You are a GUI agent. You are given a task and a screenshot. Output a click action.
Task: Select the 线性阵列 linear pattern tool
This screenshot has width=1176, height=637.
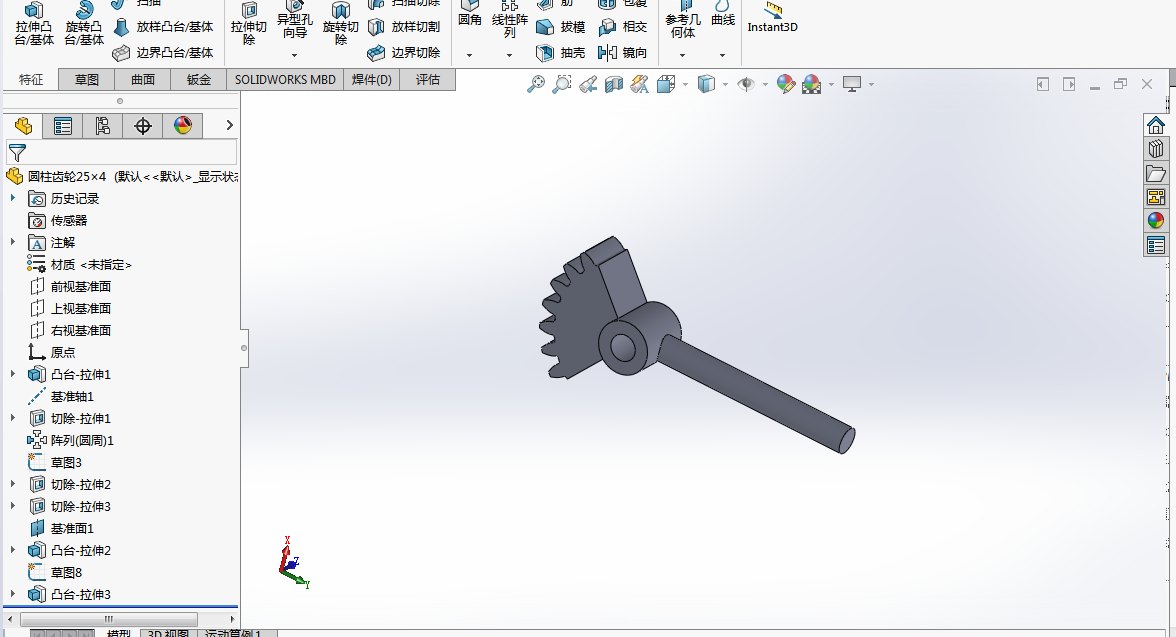(x=509, y=20)
